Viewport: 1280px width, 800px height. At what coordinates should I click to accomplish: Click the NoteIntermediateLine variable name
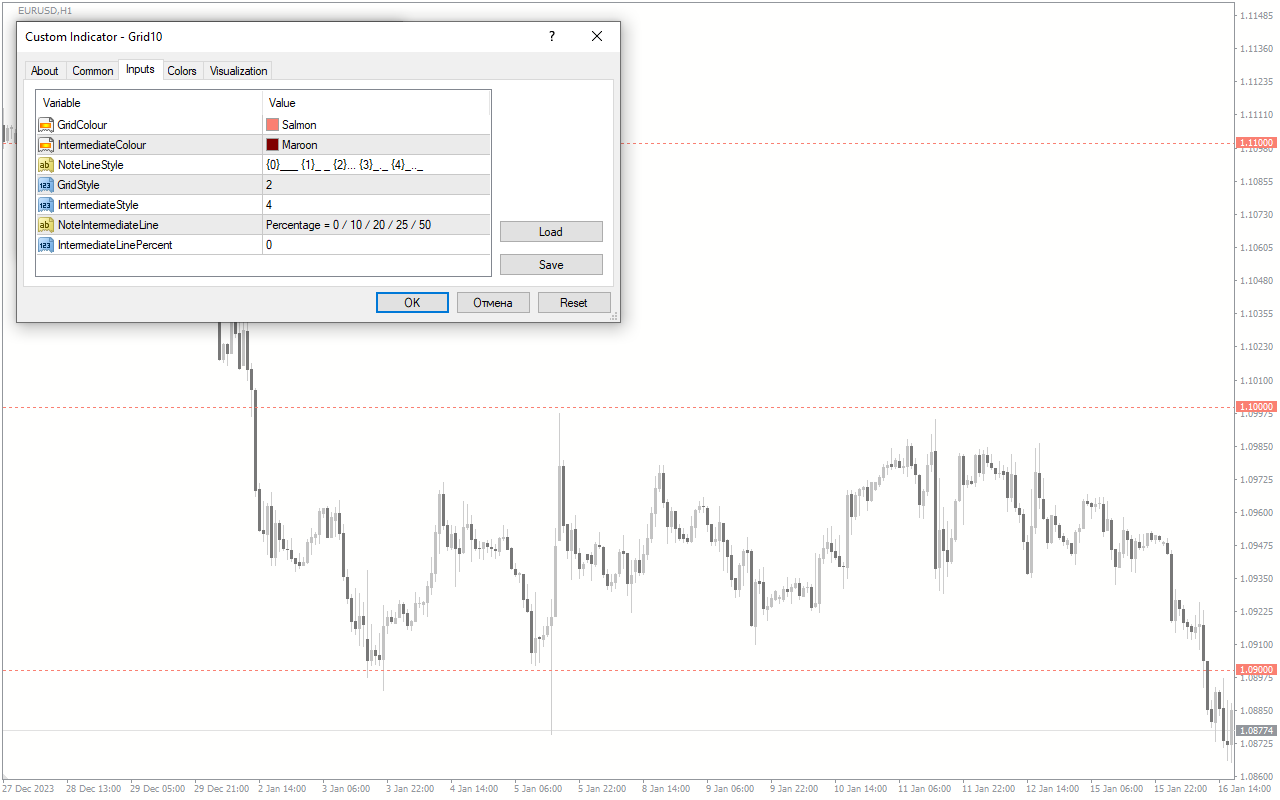click(108, 225)
